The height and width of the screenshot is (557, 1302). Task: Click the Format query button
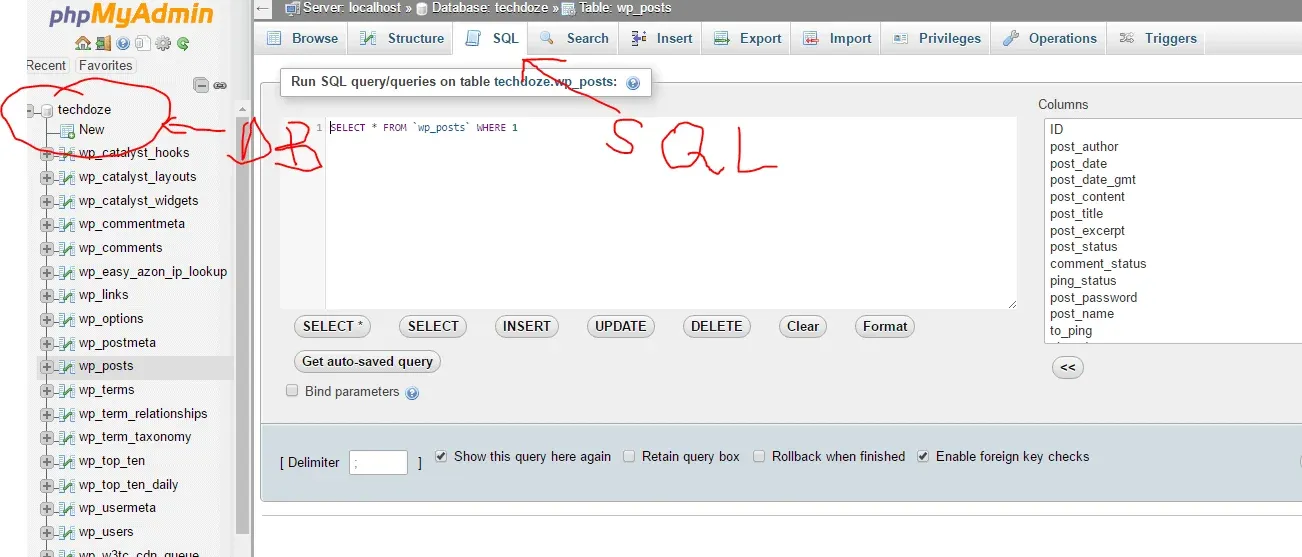[885, 326]
